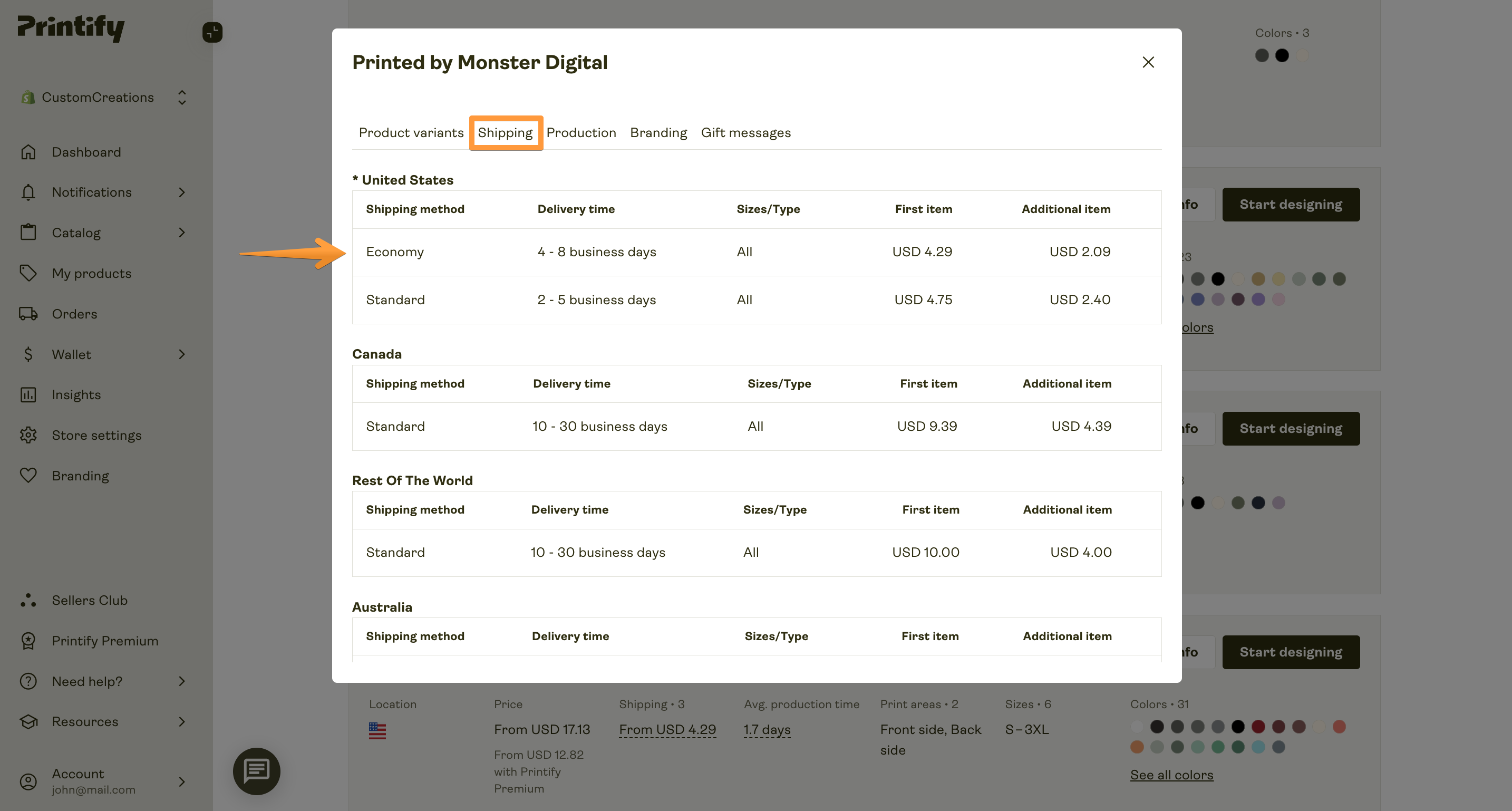1512x811 pixels.
Task: Close the Printed by Monster Digital dialog
Action: tap(1148, 62)
